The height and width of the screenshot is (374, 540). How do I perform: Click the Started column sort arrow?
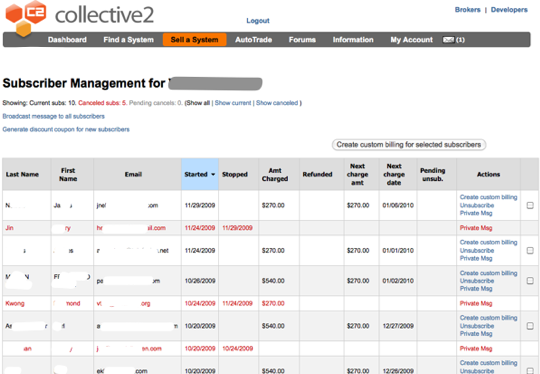(213, 174)
